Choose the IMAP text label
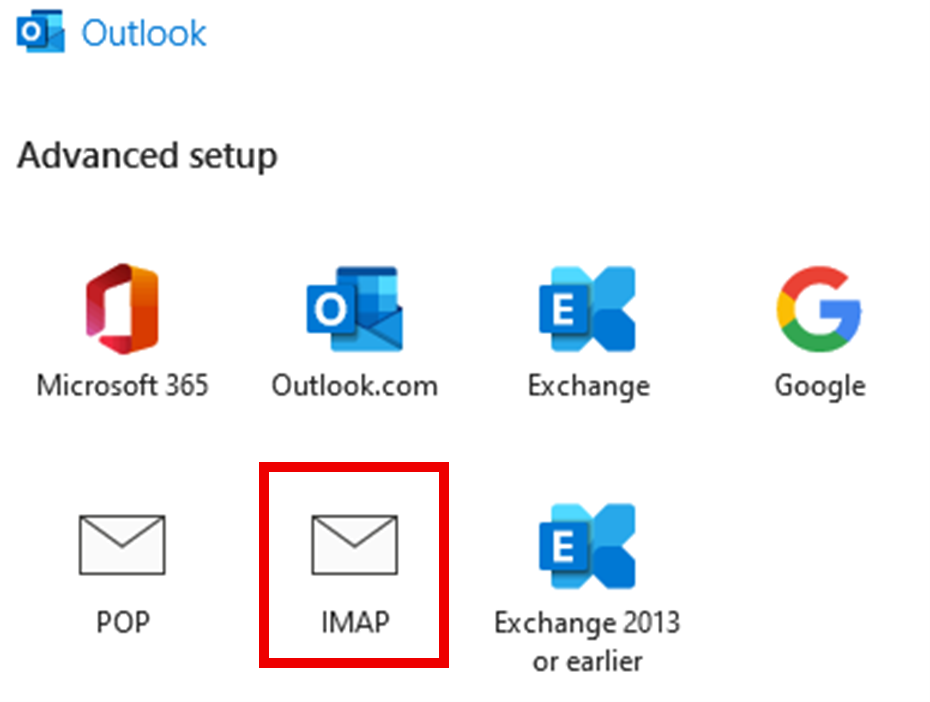This screenshot has height=702, width=930. [355, 623]
